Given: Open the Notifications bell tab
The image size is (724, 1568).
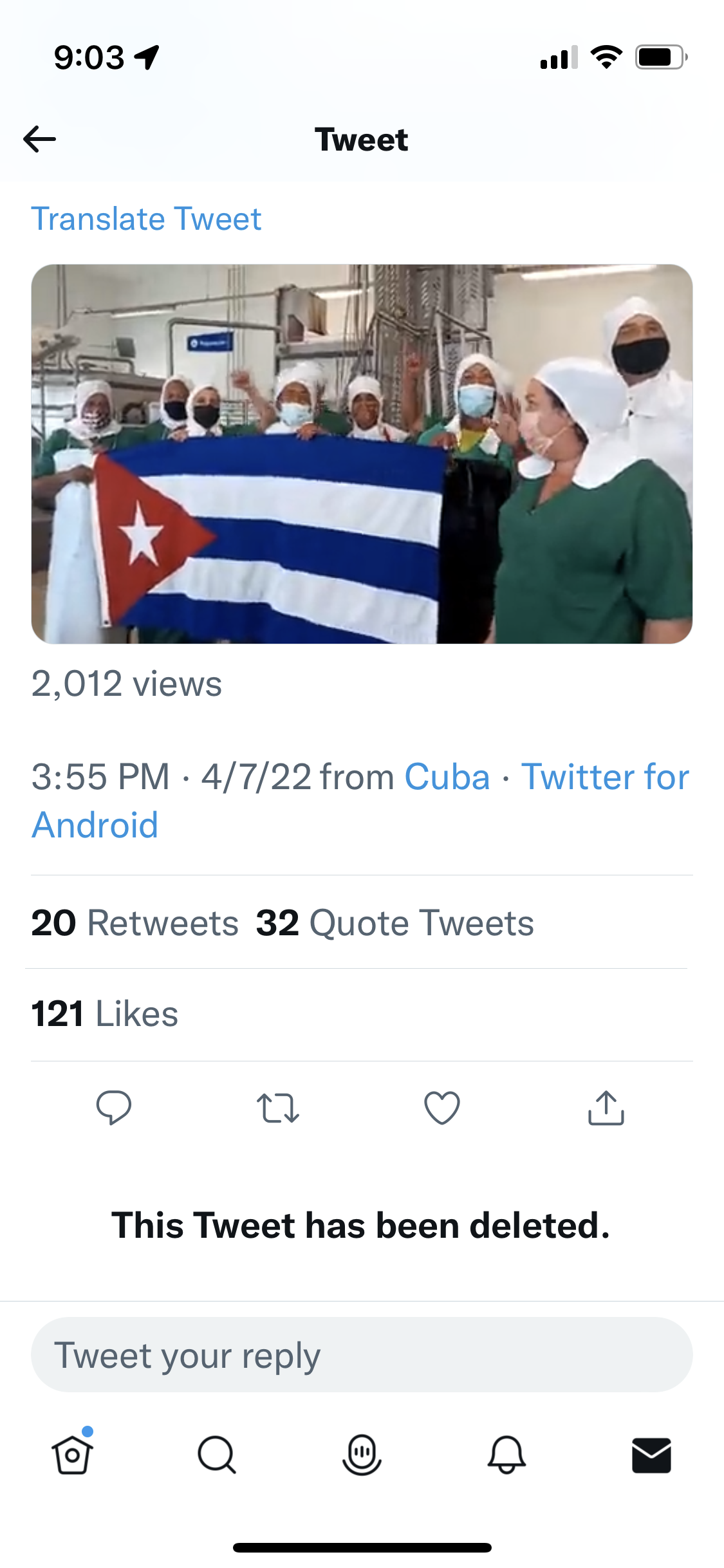Looking at the screenshot, I should (x=506, y=1455).
